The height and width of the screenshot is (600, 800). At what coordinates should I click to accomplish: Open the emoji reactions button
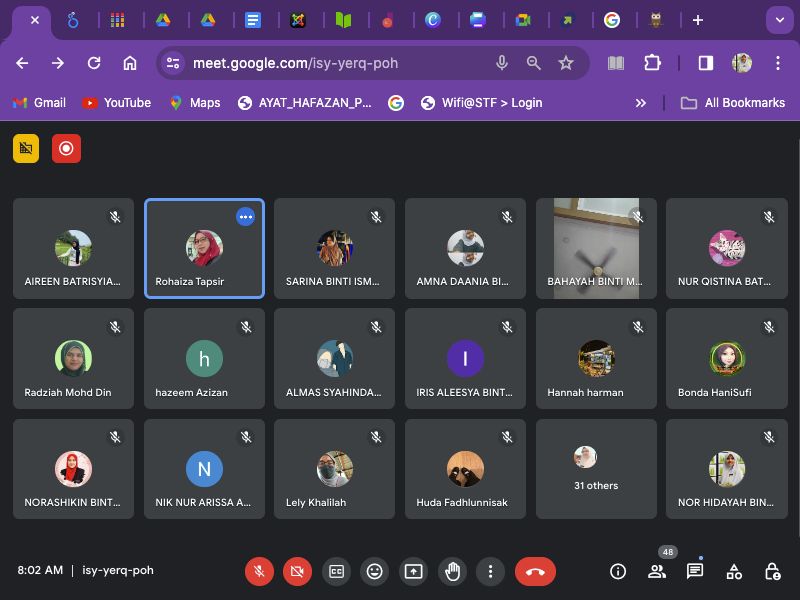tap(375, 571)
